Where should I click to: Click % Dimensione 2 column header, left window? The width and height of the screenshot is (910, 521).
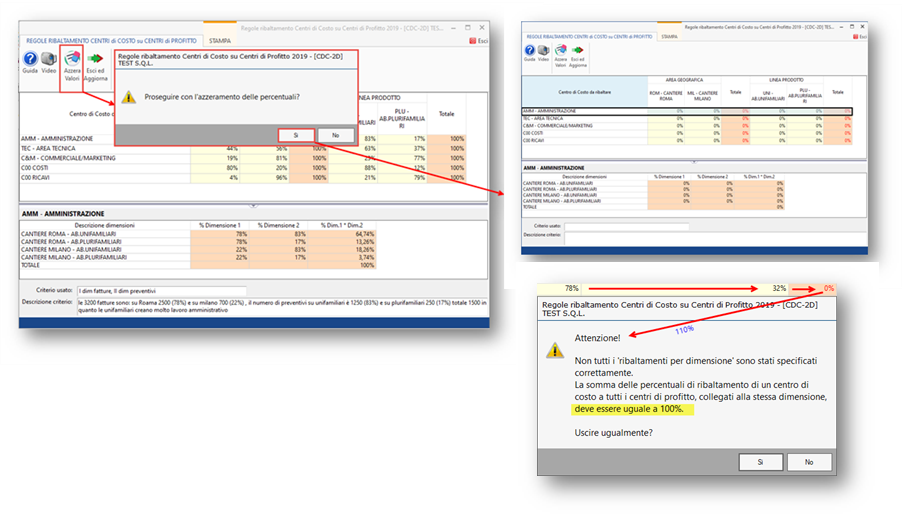click(x=278, y=225)
